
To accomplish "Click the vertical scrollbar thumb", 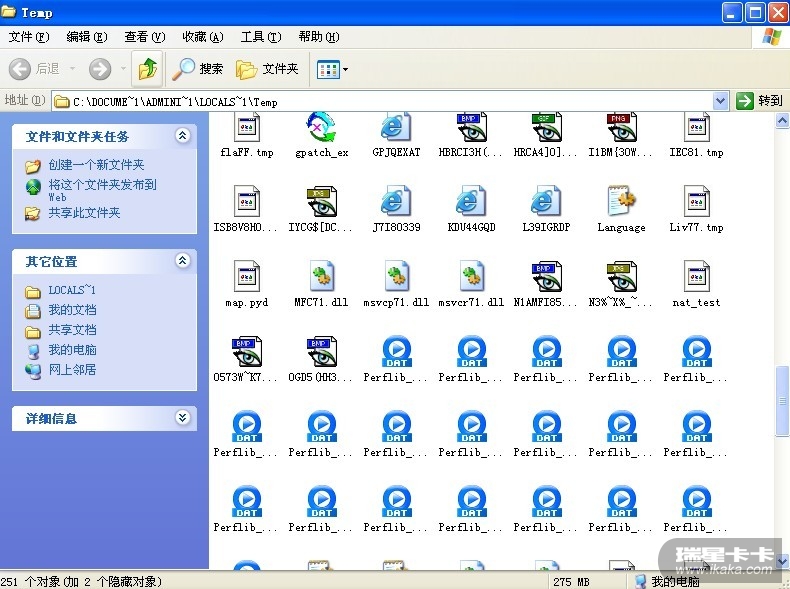I will 782,401.
